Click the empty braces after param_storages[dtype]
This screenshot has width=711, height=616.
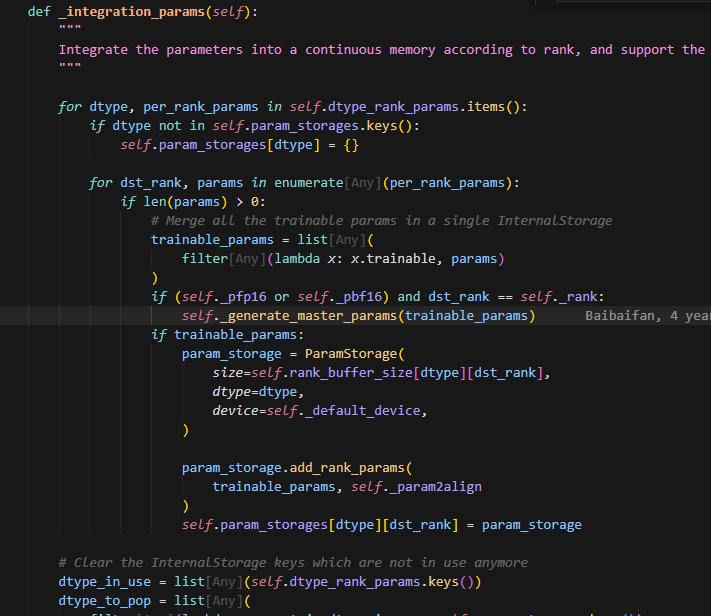pyautogui.click(x=350, y=145)
